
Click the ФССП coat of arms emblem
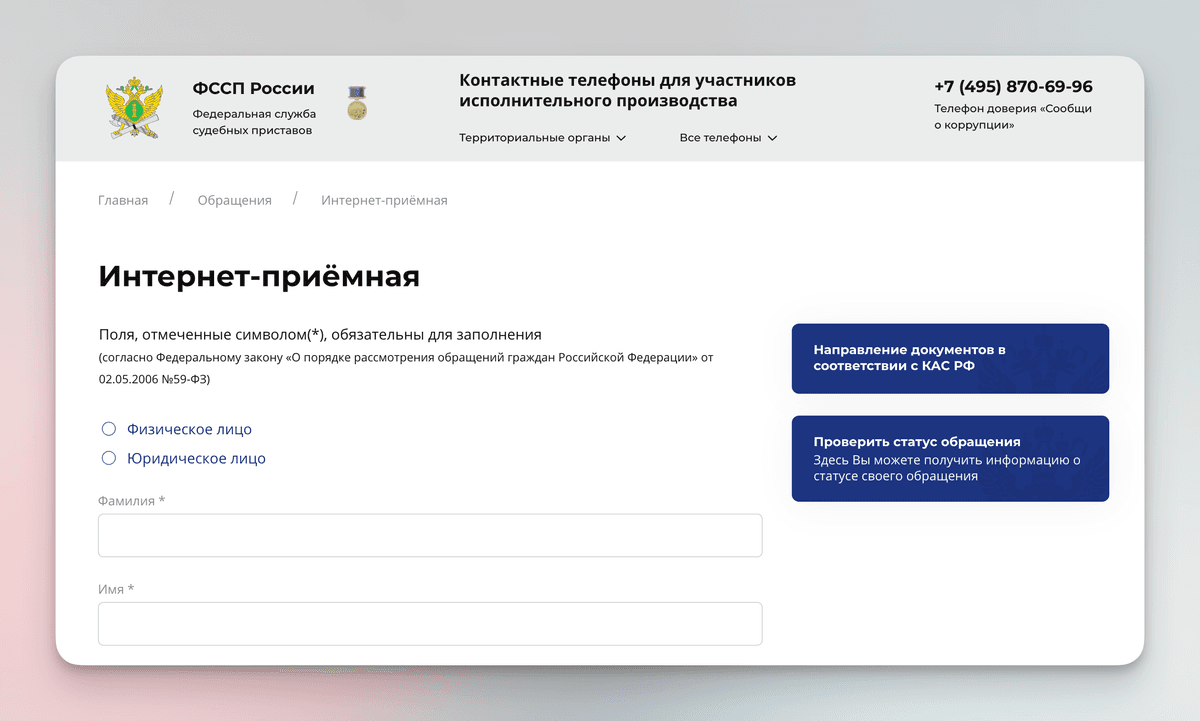point(135,105)
